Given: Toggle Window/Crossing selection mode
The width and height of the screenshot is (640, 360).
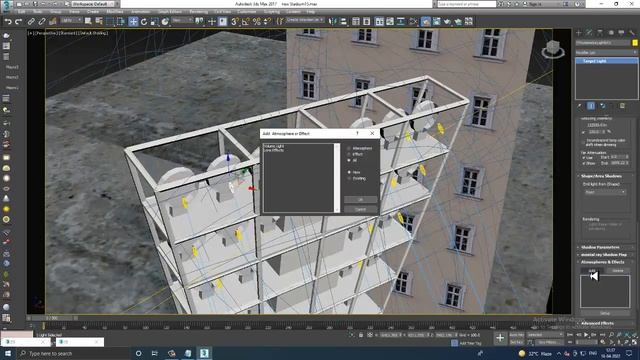Looking at the screenshot, I should tap(121, 21).
